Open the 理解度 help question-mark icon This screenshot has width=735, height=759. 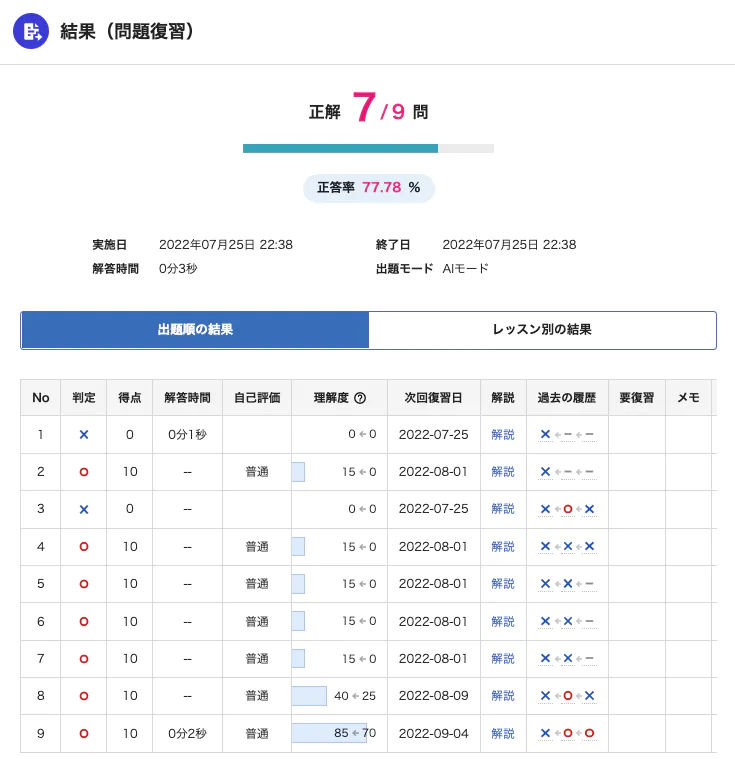tap(360, 398)
